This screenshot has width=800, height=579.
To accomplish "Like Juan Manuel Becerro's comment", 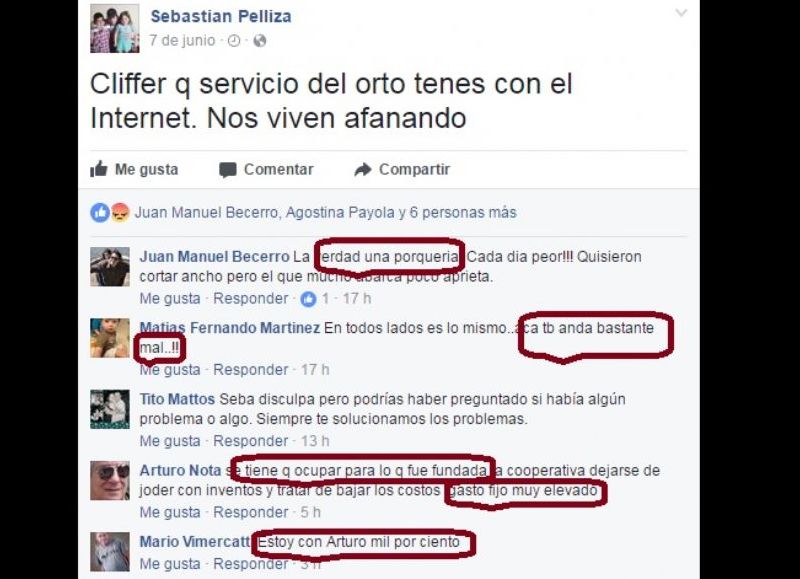I will click(170, 298).
